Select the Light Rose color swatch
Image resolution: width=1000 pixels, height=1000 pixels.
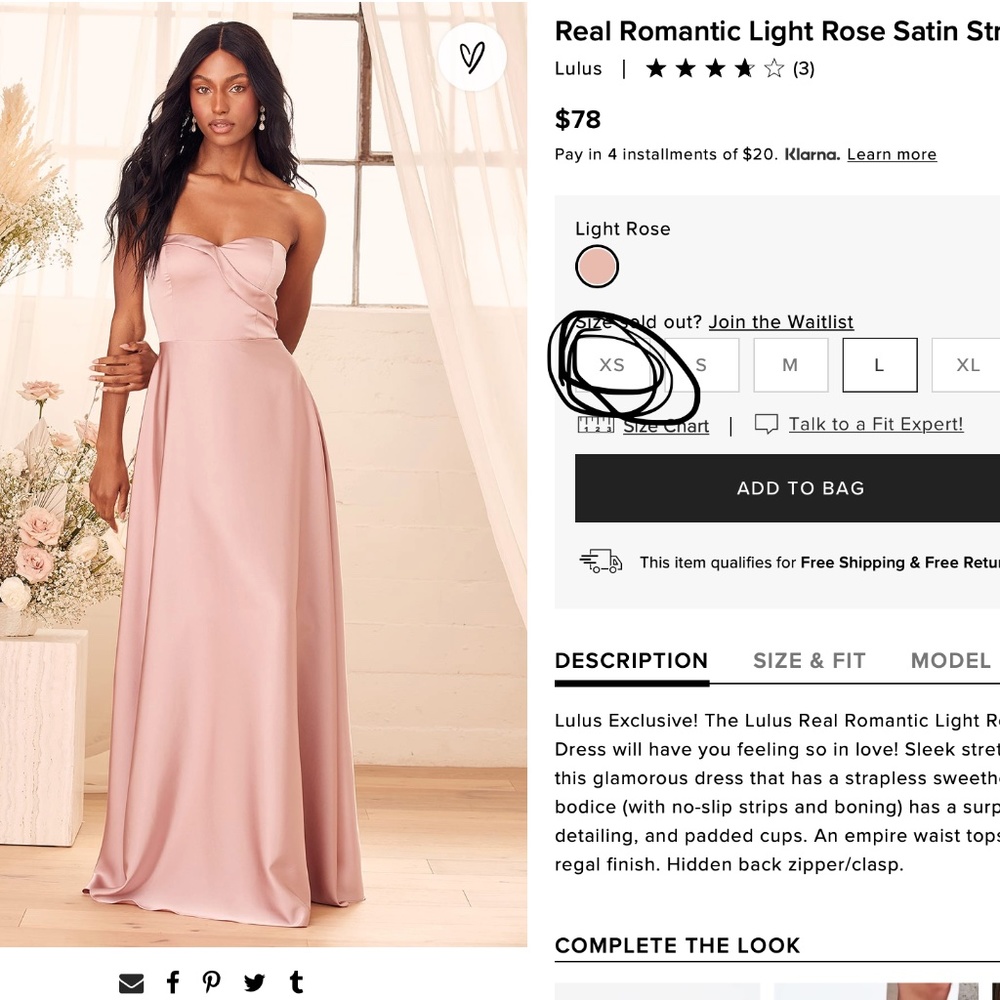click(597, 267)
